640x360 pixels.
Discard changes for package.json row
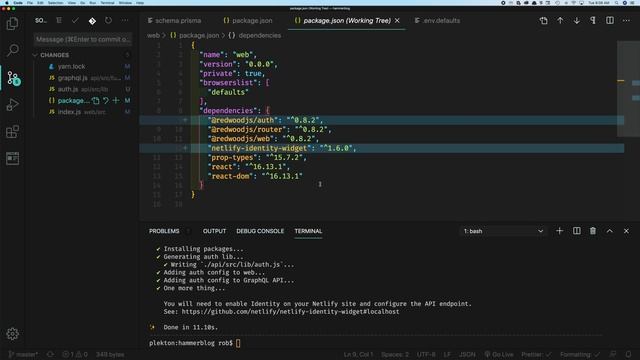click(x=106, y=100)
